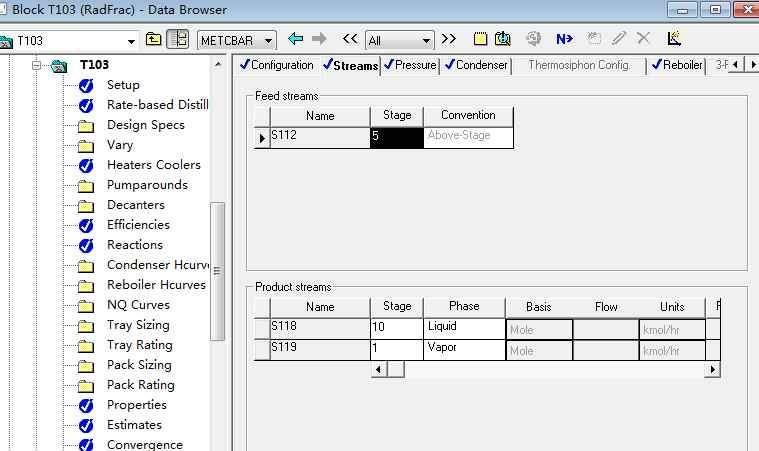Click the yellow comments note icon
Image resolution: width=759 pixels, height=451 pixels.
(x=480, y=39)
